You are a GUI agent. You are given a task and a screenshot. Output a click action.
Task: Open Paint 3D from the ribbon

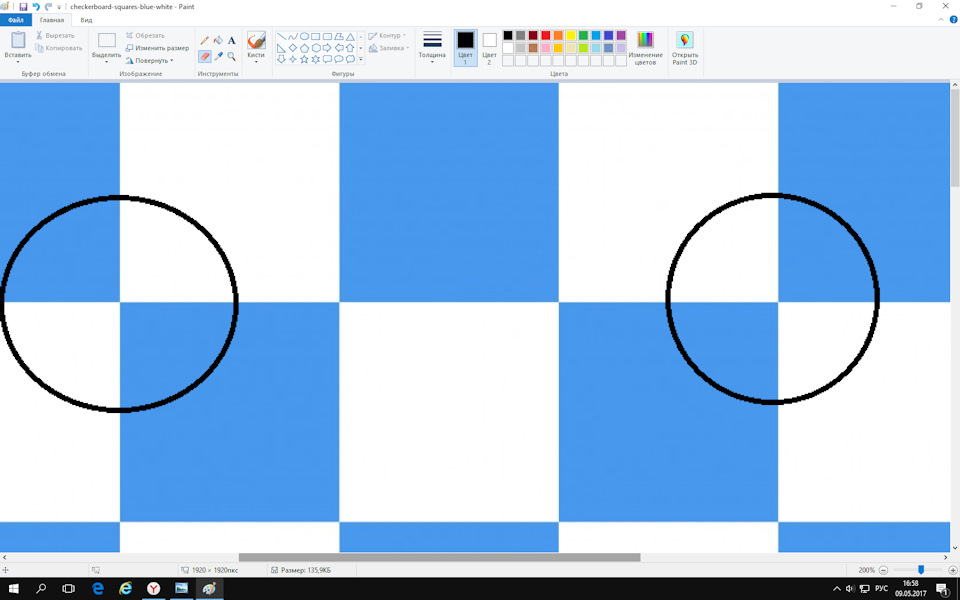685,47
